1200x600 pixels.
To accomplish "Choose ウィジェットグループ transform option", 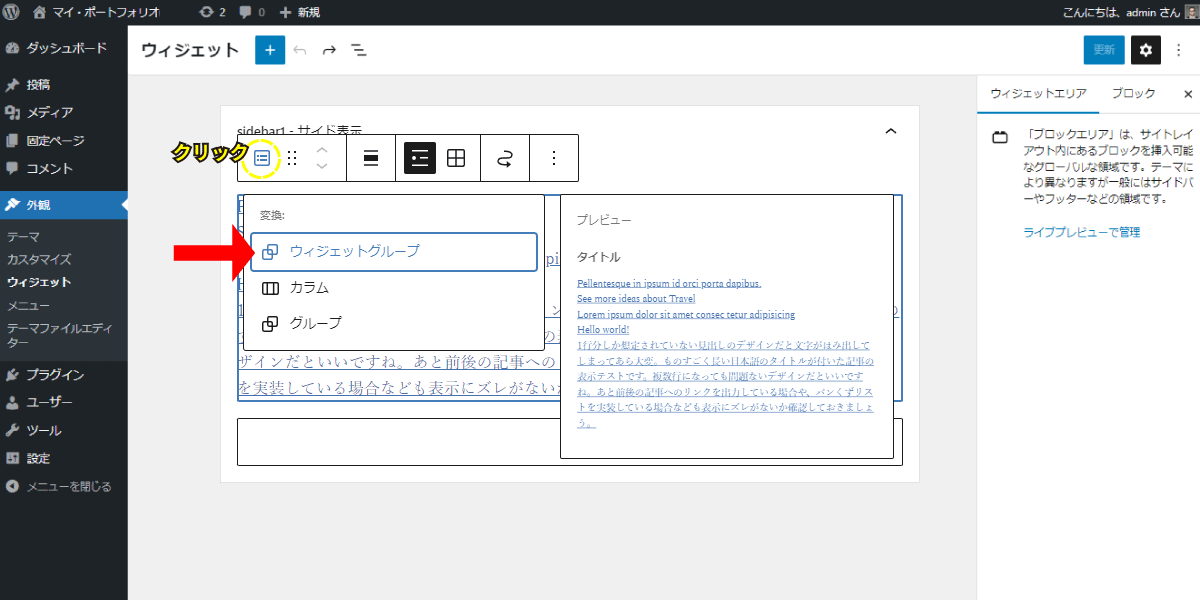I will click(x=394, y=252).
